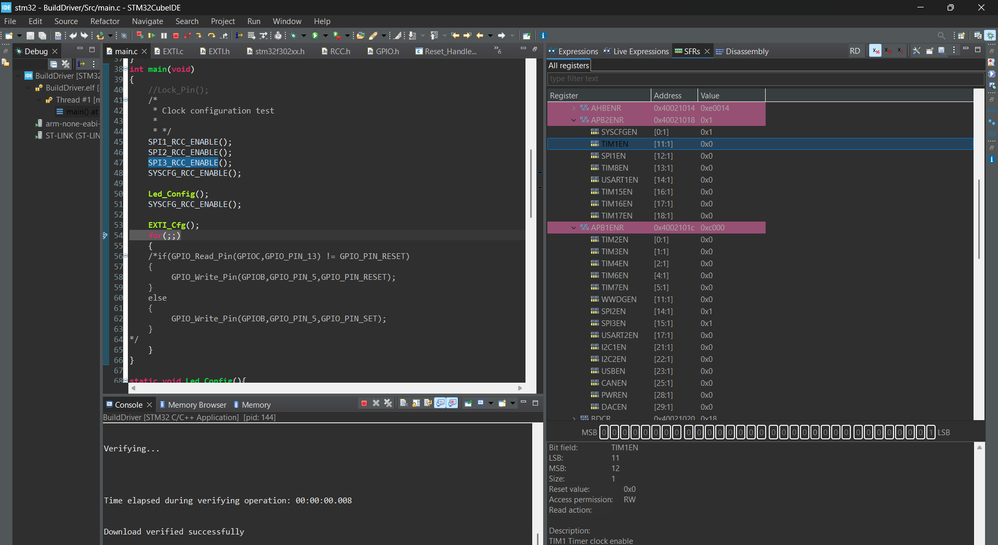The image size is (998, 545).
Task: Click the SFRs panel vertical scrollbar
Action: point(979,220)
